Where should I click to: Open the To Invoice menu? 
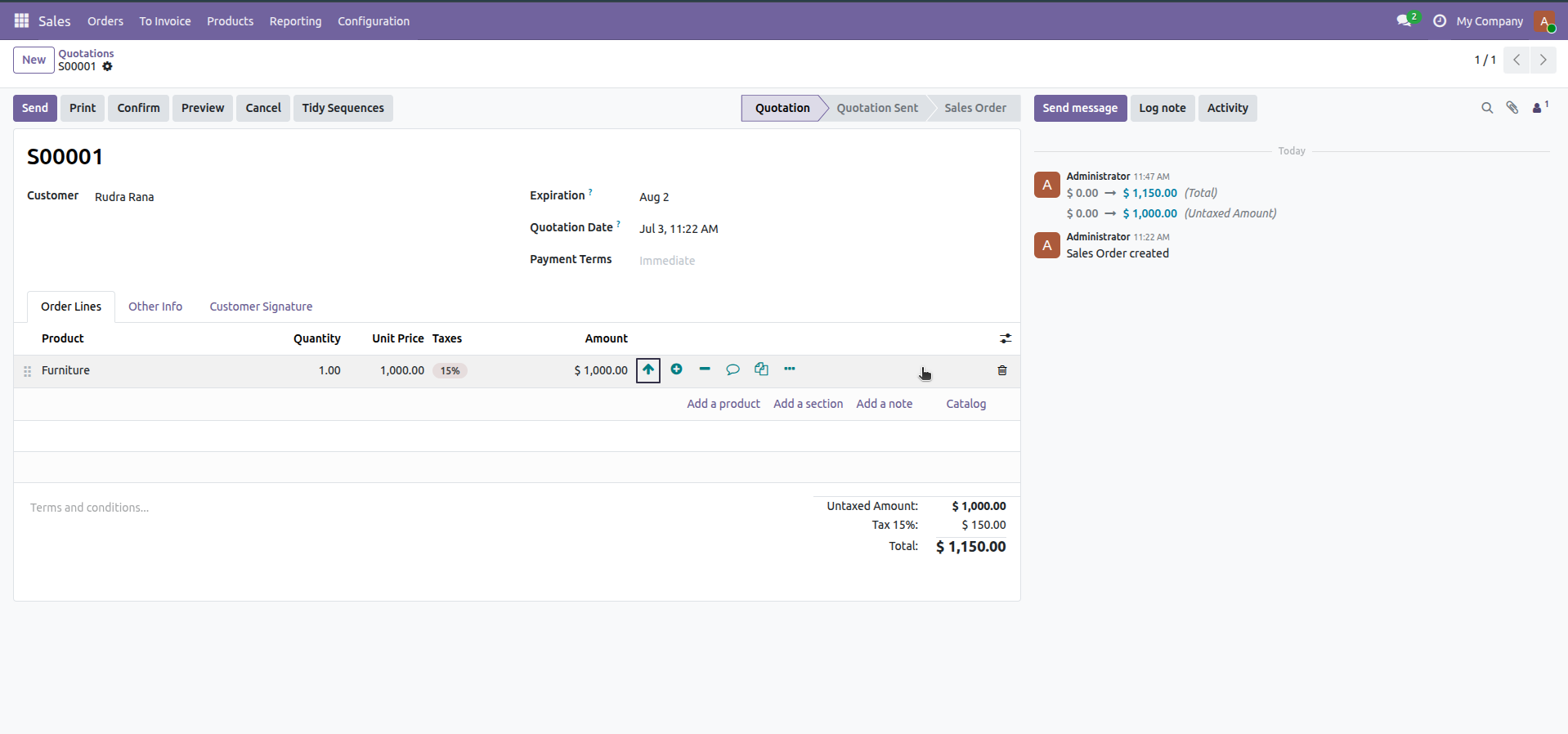coord(165,21)
